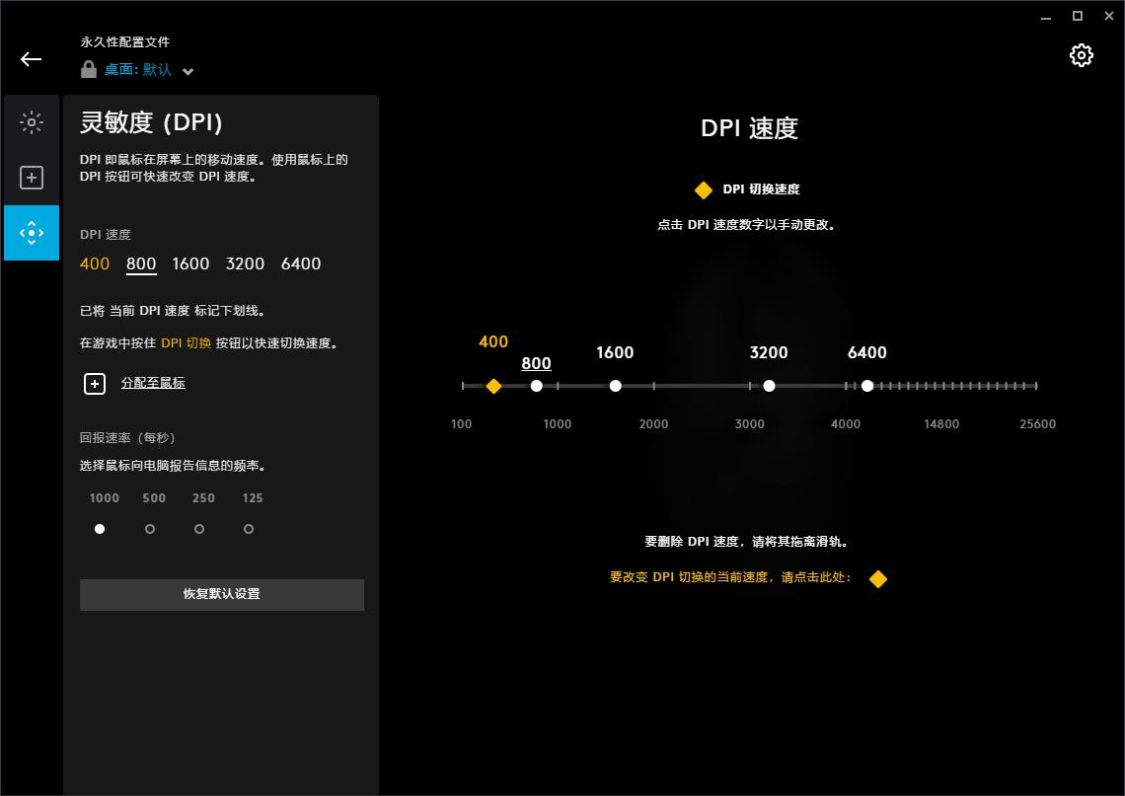Click the 500 report rate label

(x=154, y=498)
